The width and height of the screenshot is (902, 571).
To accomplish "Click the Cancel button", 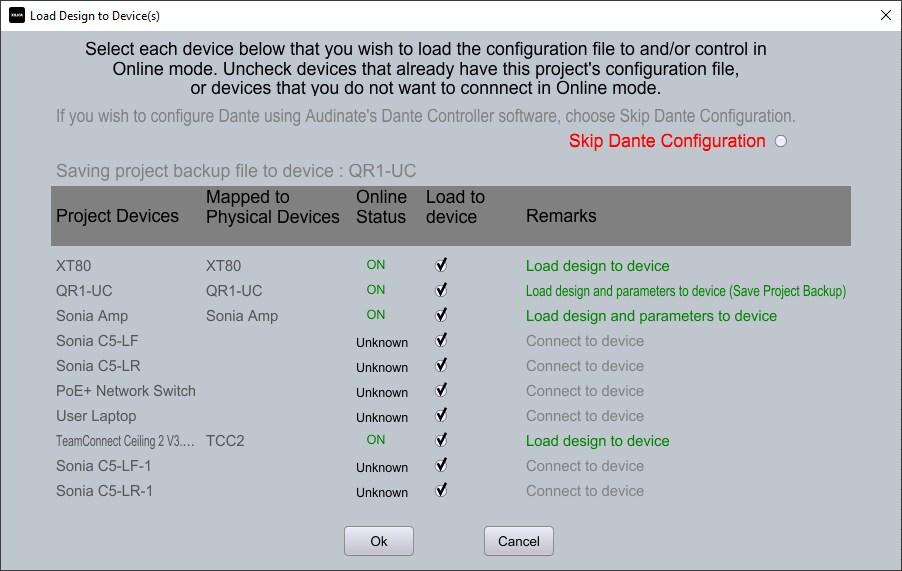I will [x=518, y=541].
